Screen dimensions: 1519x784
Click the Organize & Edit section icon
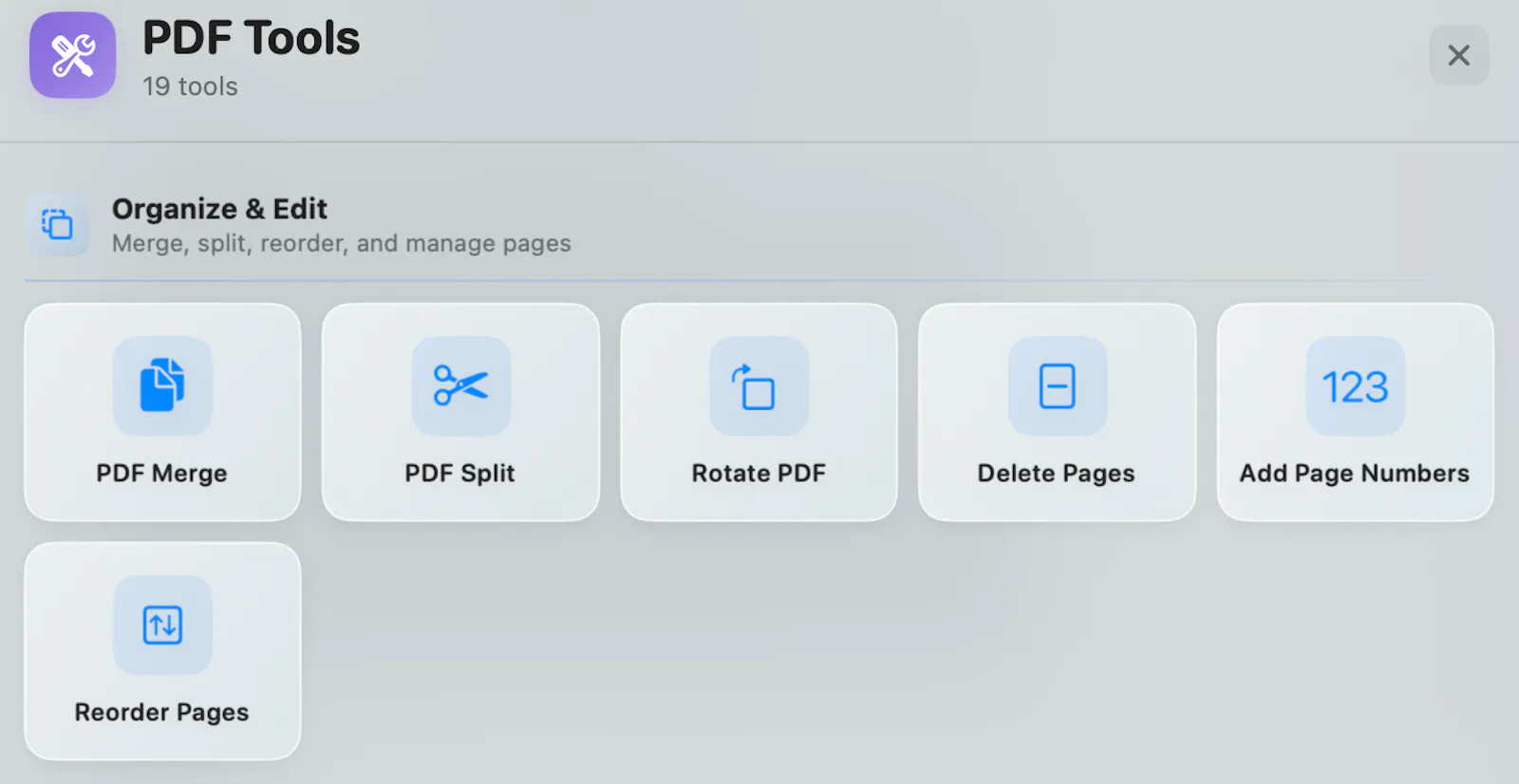(57, 224)
